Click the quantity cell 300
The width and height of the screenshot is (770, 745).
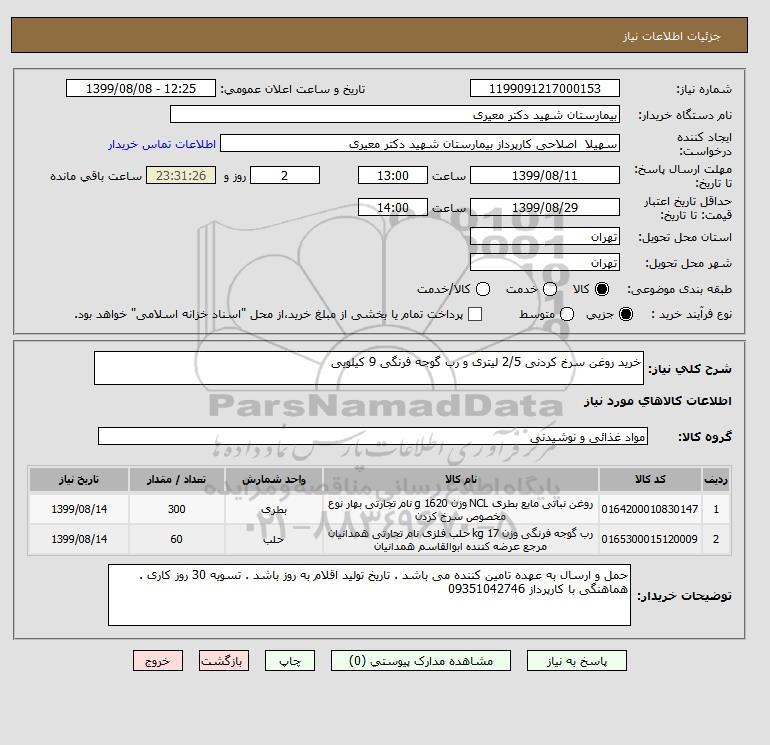[x=177, y=509]
